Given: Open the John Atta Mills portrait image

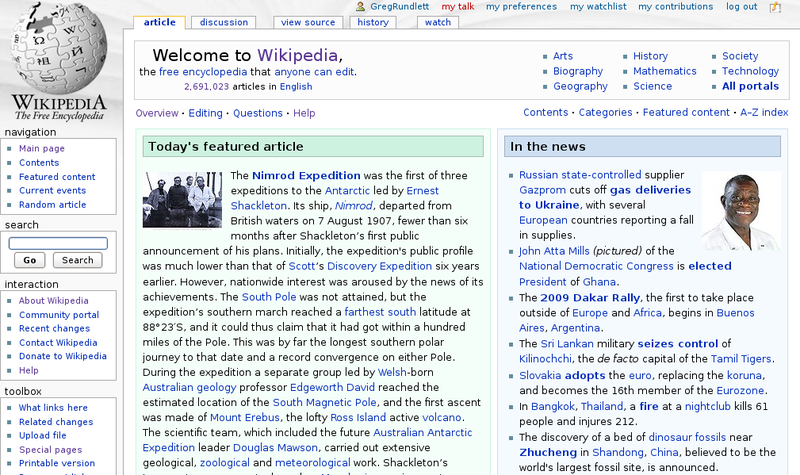Looking at the screenshot, I should (x=741, y=211).
